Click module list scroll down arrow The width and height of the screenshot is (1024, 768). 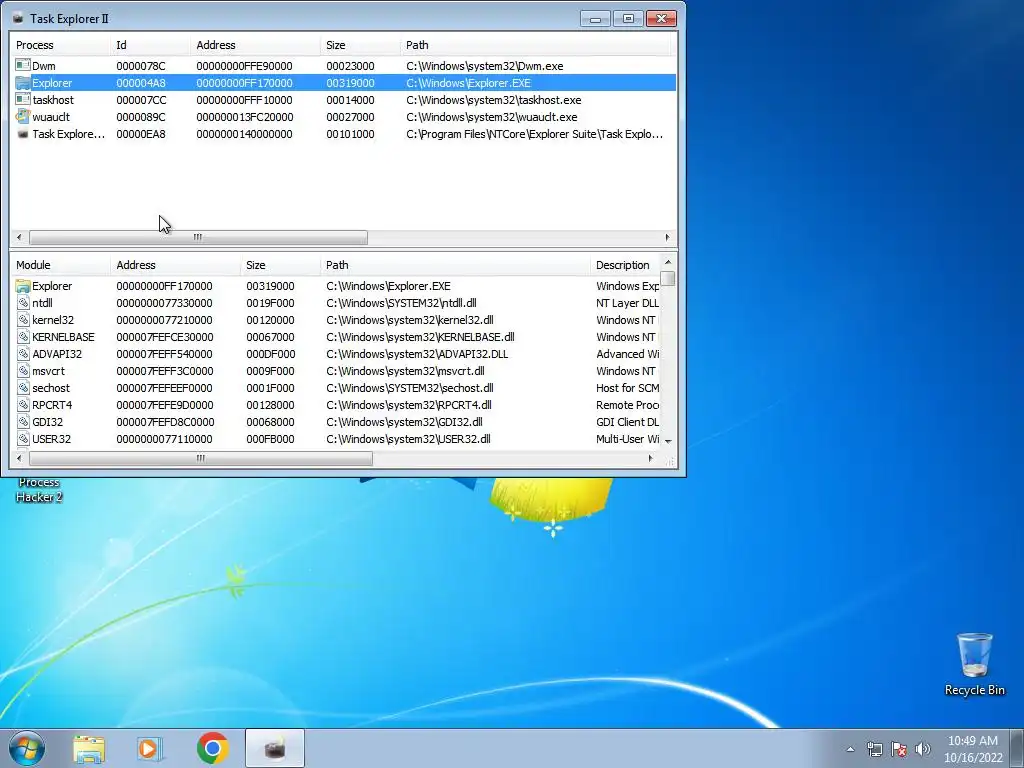pos(668,441)
